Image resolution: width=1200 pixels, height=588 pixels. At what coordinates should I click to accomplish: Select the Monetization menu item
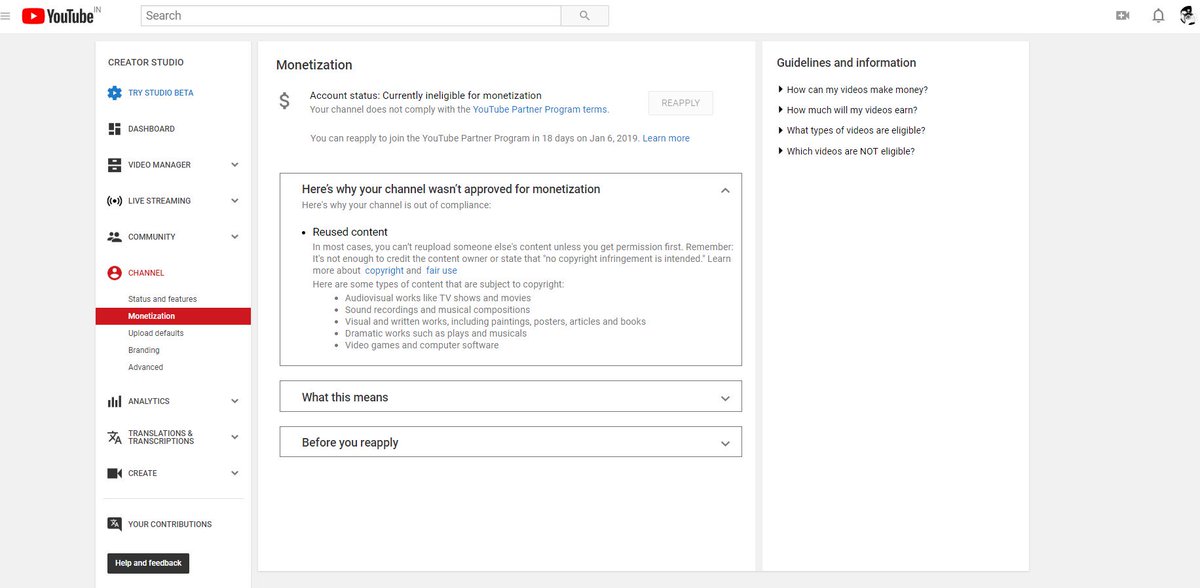tap(173, 316)
